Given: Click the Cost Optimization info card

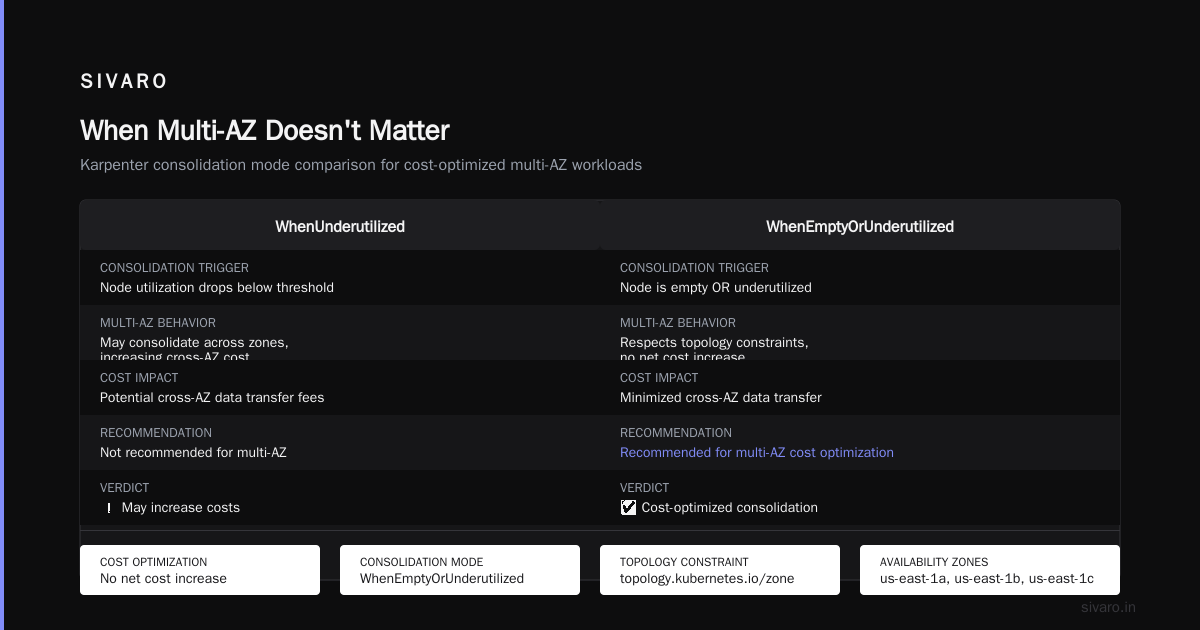Looking at the screenshot, I should tap(200, 570).
